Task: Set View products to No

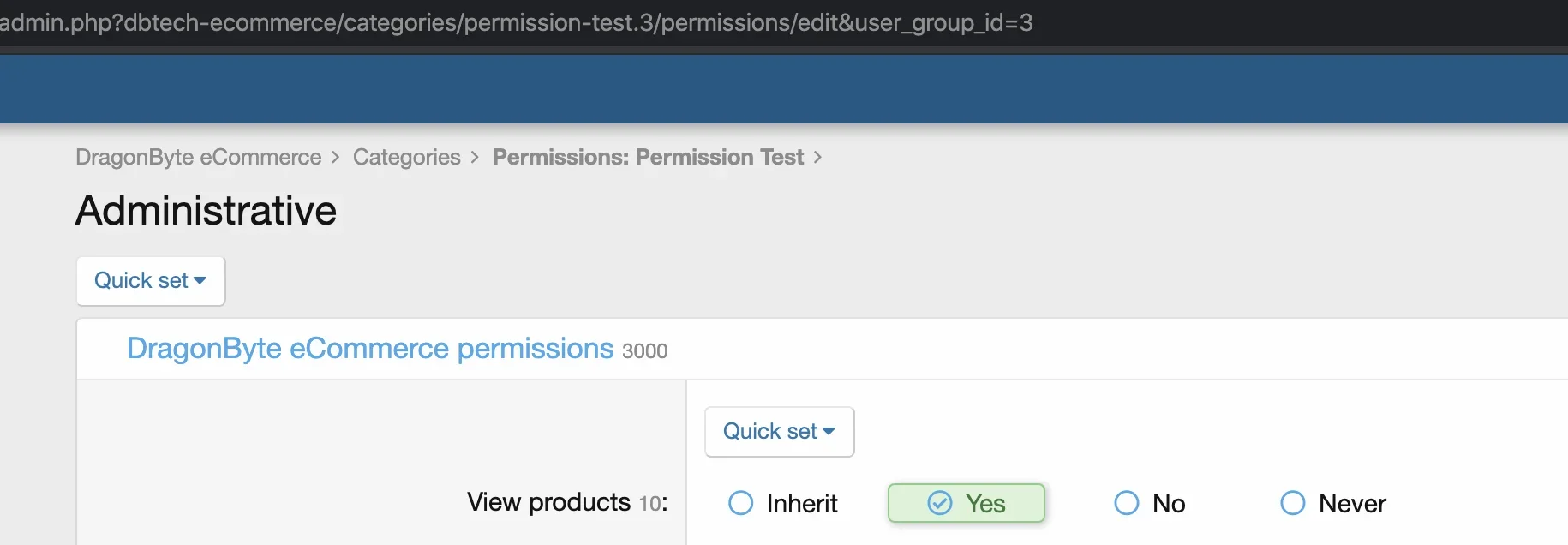Action: (x=1149, y=503)
